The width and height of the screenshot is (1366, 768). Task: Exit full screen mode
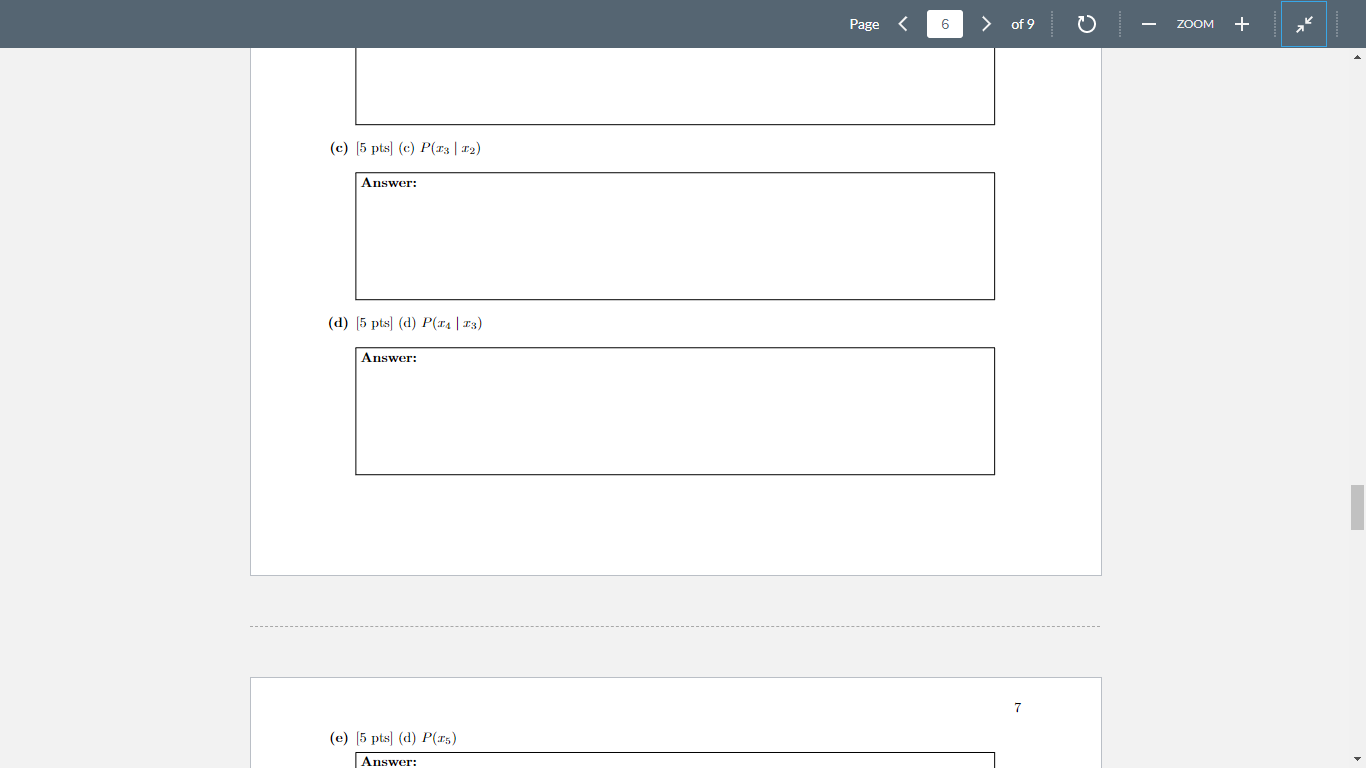1304,24
